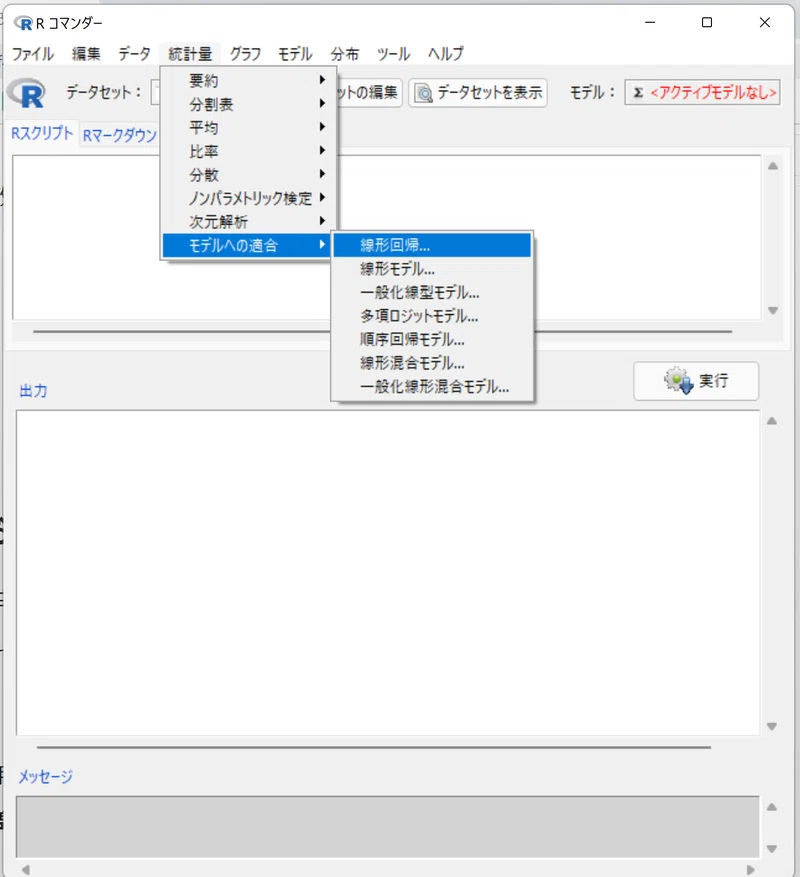Click message pane scroll up arrow
This screenshot has width=800, height=877.
point(772,807)
